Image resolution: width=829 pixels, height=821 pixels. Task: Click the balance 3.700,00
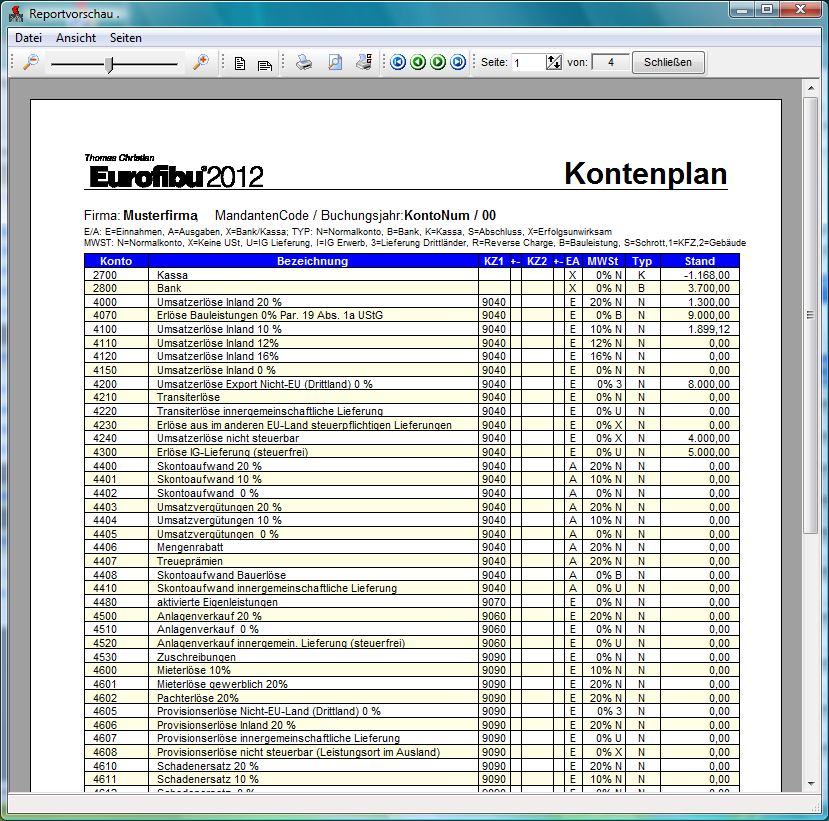tap(709, 289)
